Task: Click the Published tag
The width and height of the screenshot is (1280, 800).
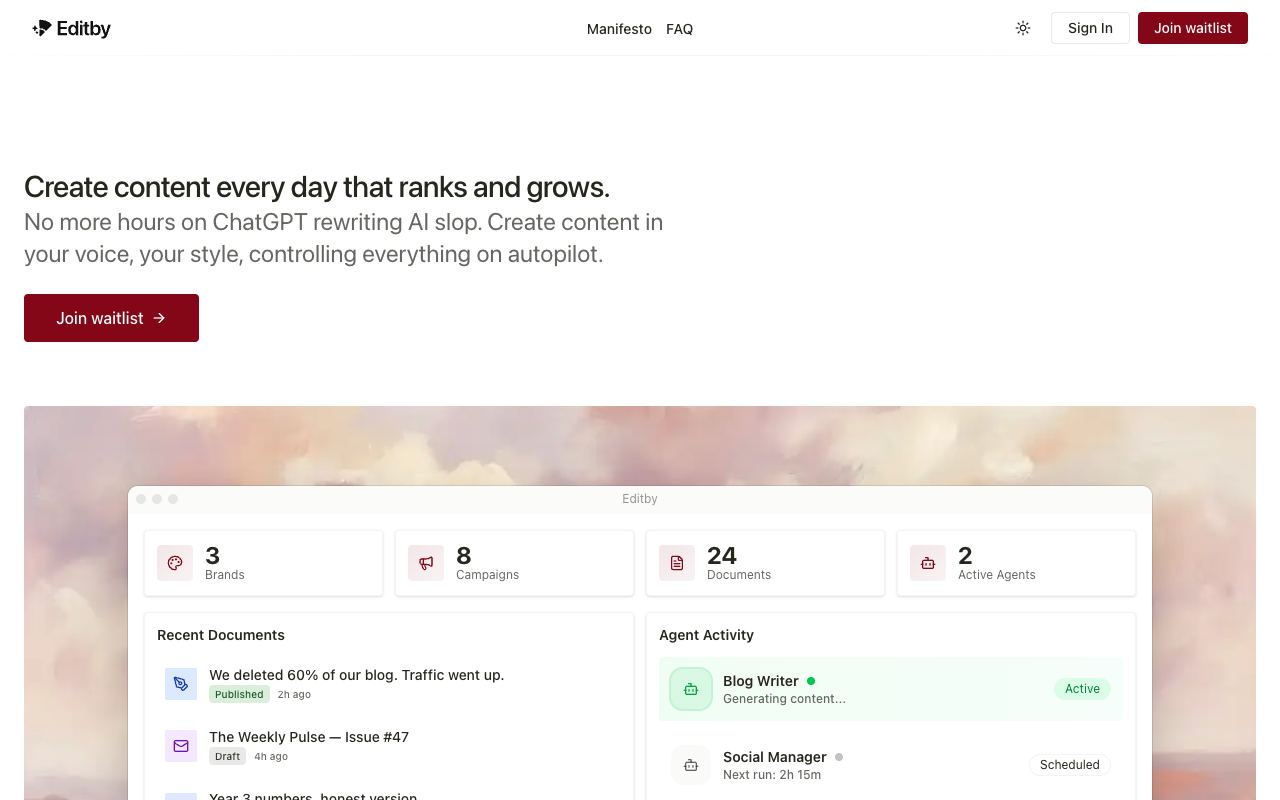Action: click(239, 694)
